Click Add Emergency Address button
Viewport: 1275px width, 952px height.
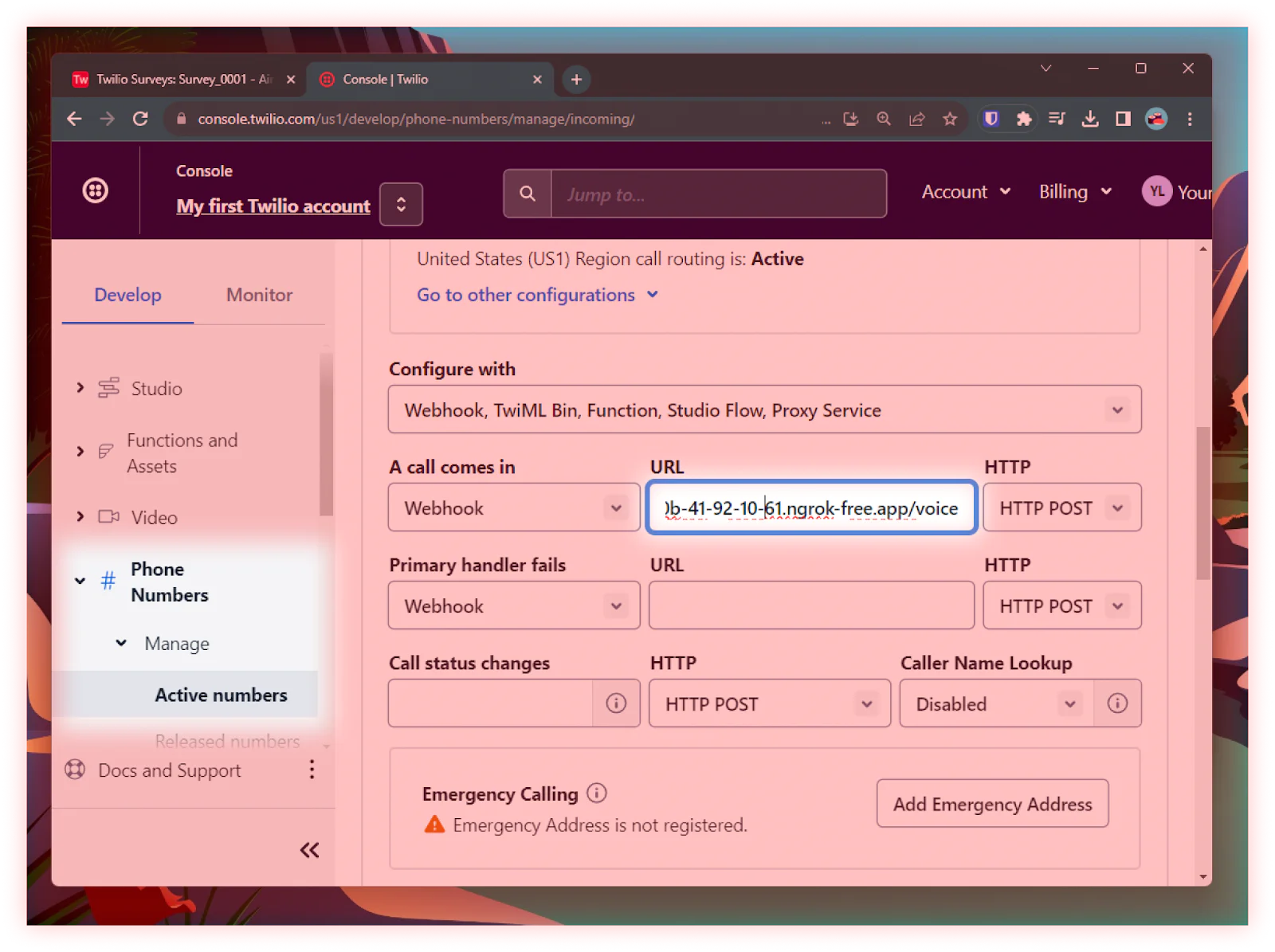[x=992, y=804]
